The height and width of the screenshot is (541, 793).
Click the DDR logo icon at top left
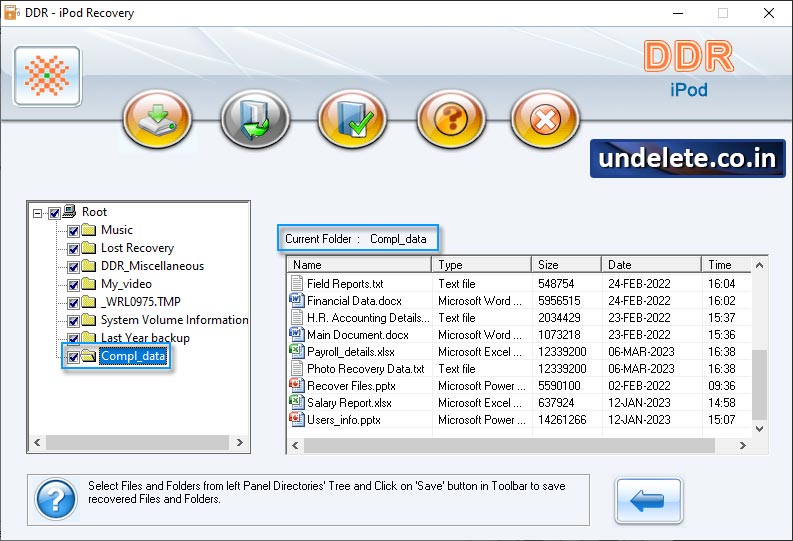(x=47, y=77)
